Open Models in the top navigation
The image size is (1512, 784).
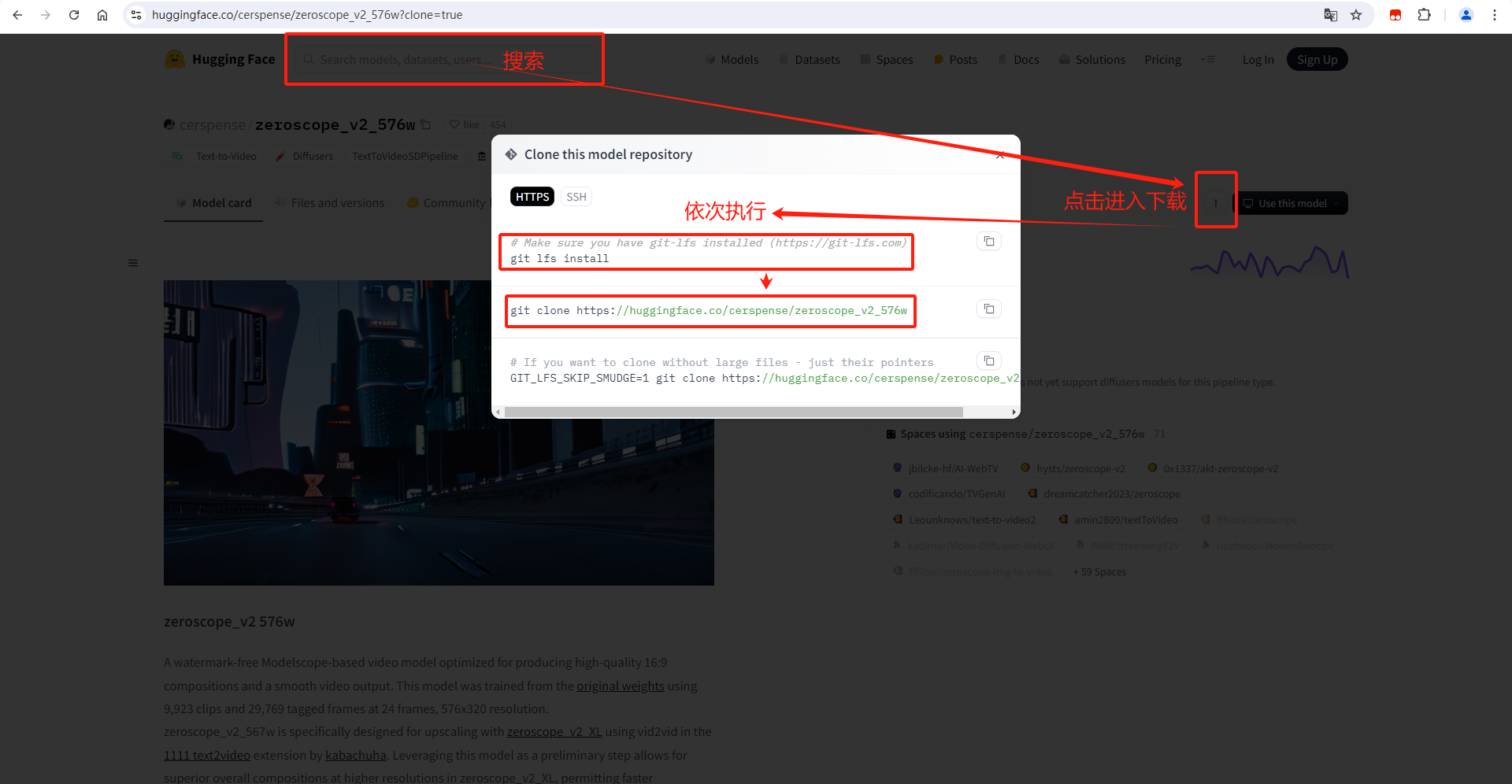coord(732,60)
